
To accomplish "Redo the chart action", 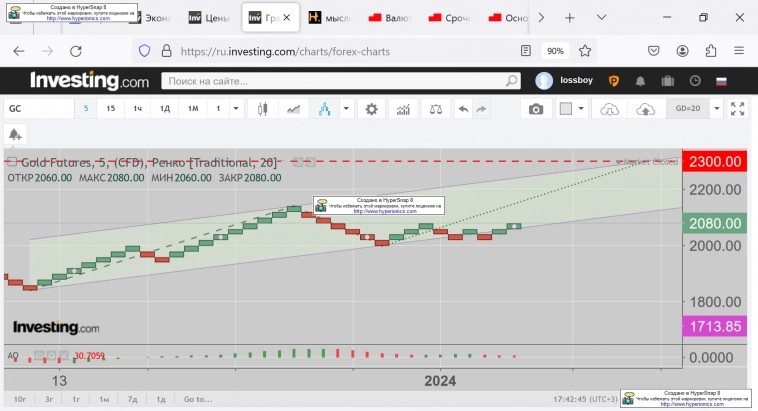I will point(481,109).
